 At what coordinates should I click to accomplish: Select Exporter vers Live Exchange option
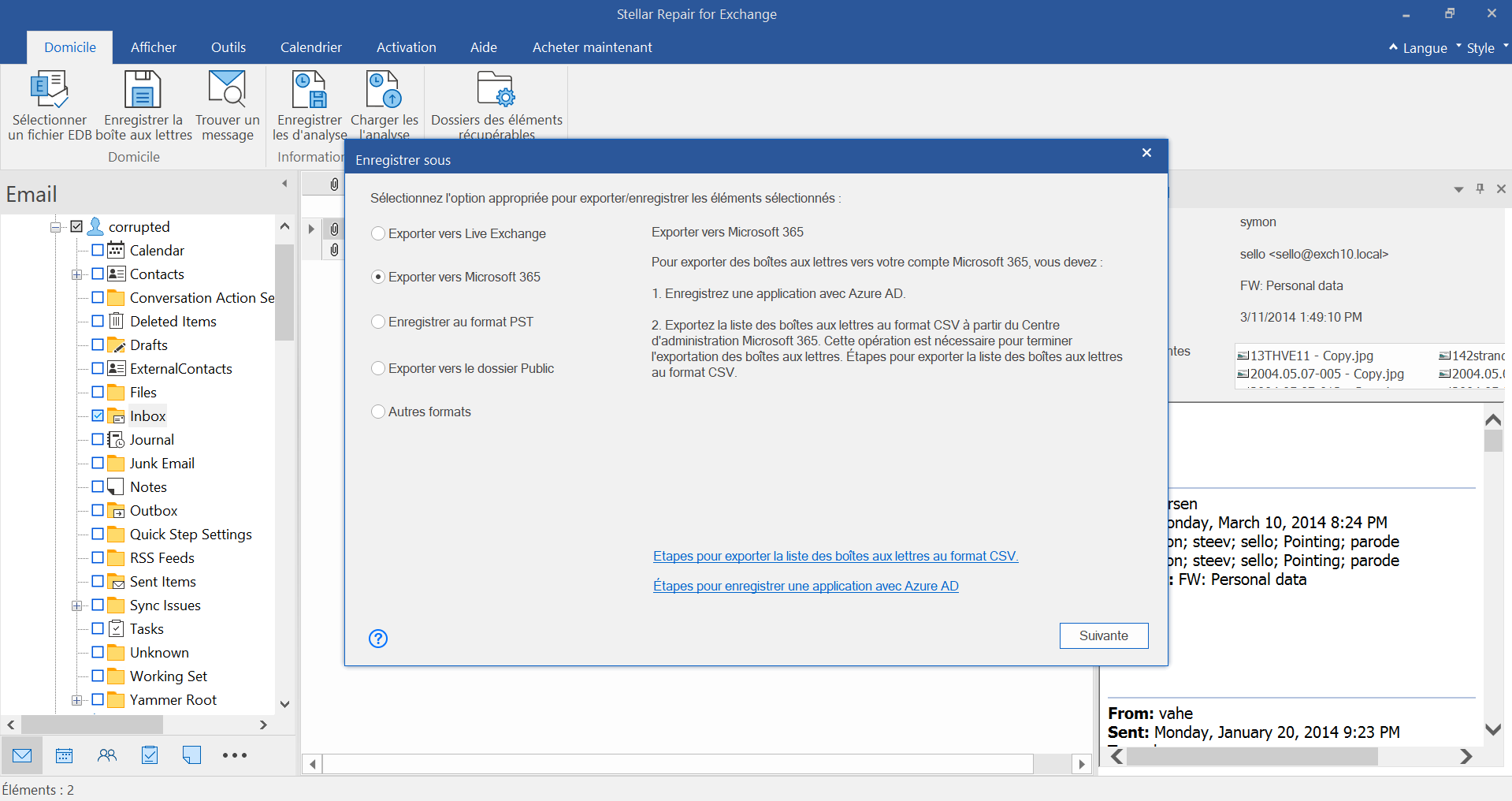click(x=378, y=233)
